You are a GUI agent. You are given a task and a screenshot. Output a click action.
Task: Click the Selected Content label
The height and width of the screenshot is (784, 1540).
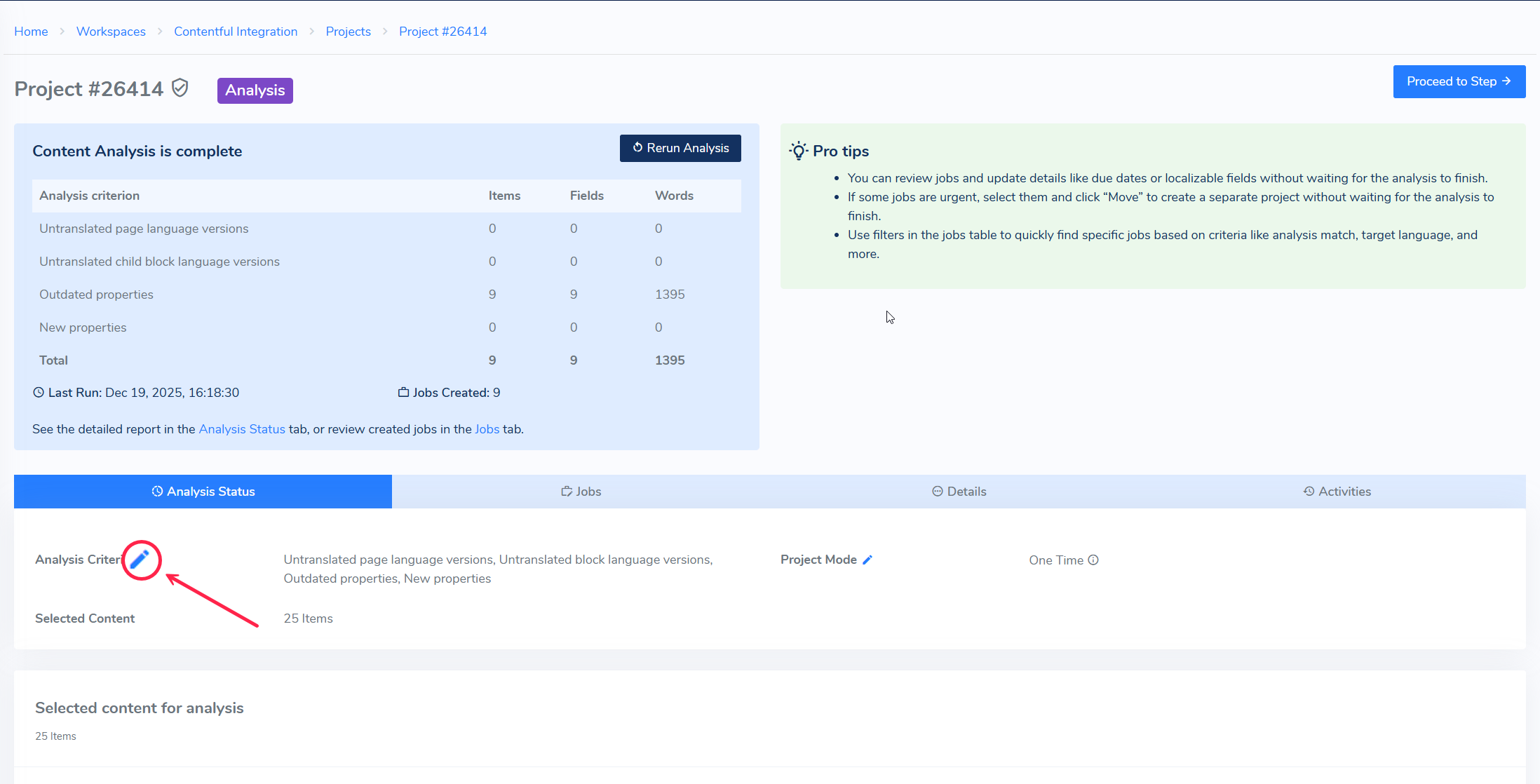[x=85, y=619]
